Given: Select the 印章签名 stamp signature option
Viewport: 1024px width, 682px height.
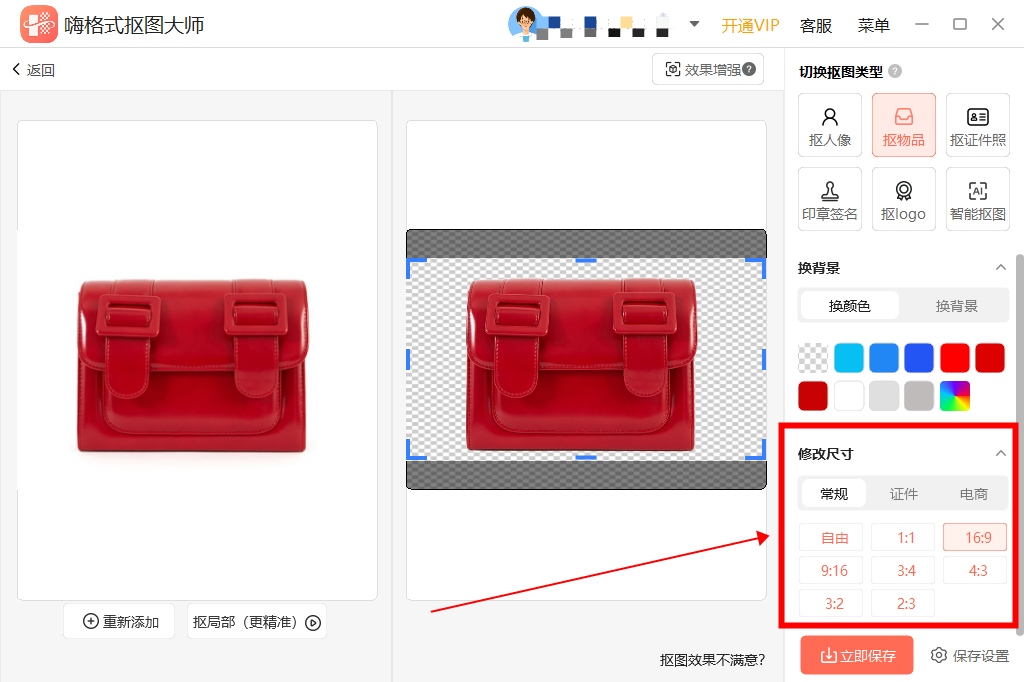Looking at the screenshot, I should (x=830, y=199).
